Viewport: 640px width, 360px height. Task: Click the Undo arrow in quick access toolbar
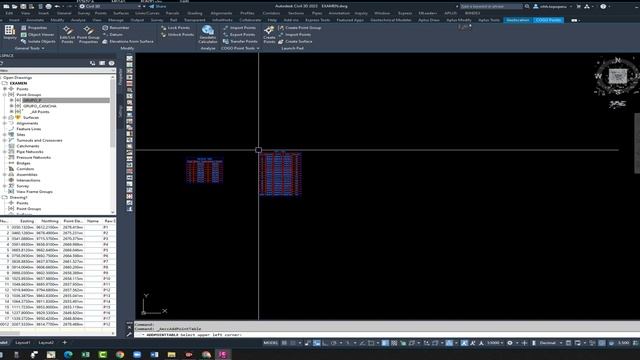click(x=57, y=7)
